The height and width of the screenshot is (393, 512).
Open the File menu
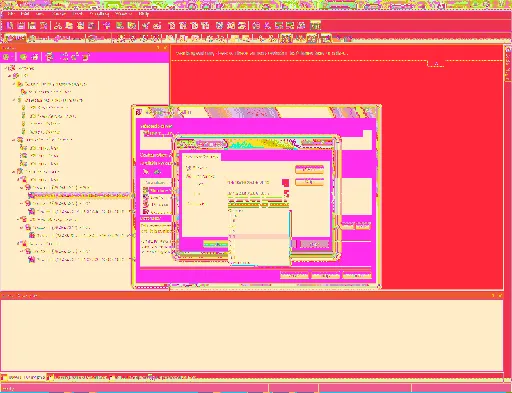click(11, 14)
